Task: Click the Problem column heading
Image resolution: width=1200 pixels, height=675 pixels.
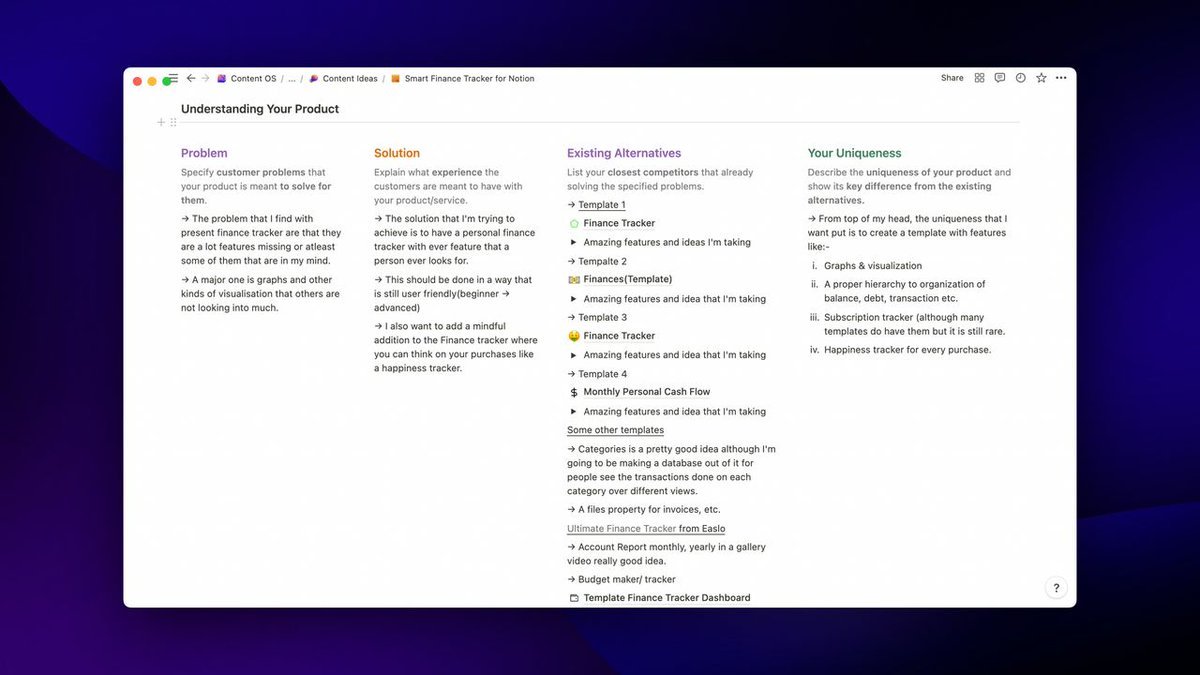Action: click(x=204, y=153)
